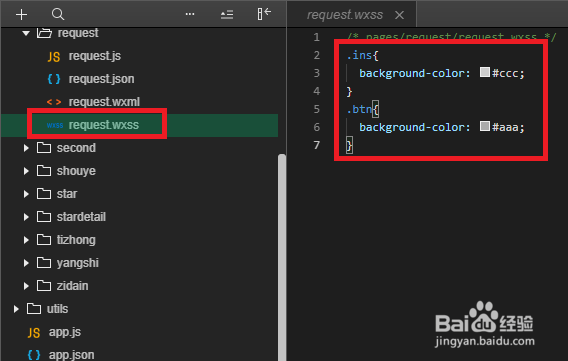The image size is (568, 361).
Task: Select request.wxss in the file tree
Action: click(139, 125)
